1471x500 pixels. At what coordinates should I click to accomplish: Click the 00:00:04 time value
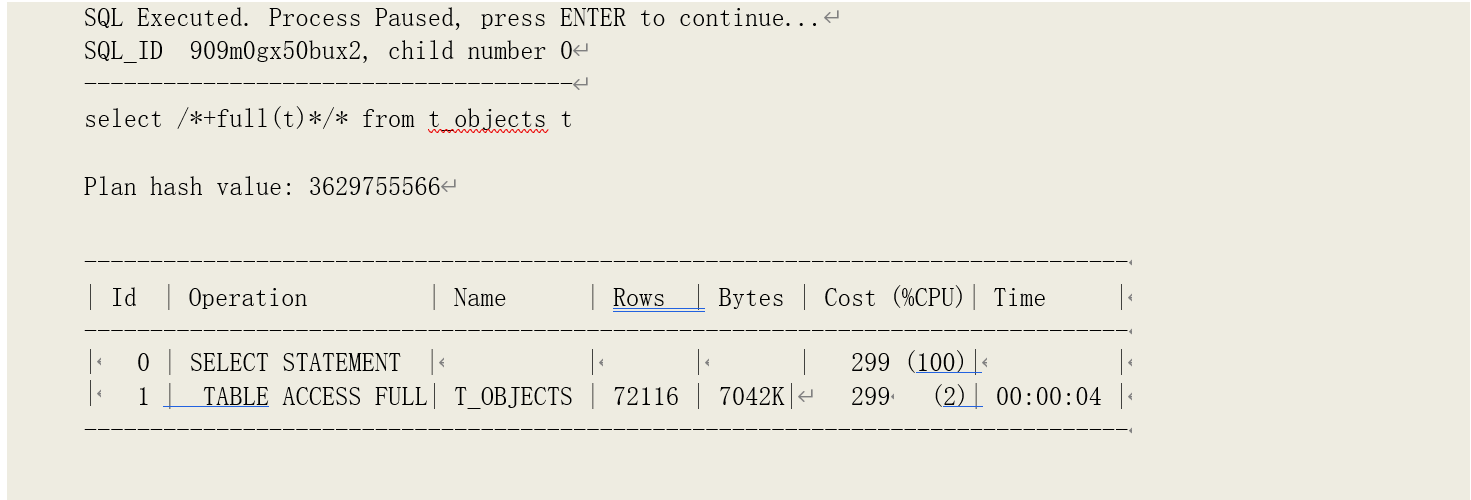click(x=1049, y=397)
